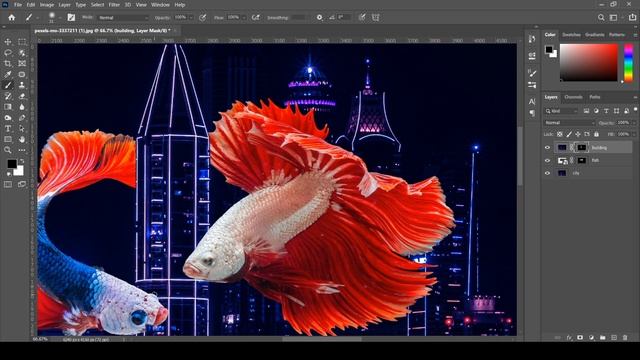The height and width of the screenshot is (360, 640).
Task: Open layer blend mode dropdown Normal
Action: pos(569,122)
